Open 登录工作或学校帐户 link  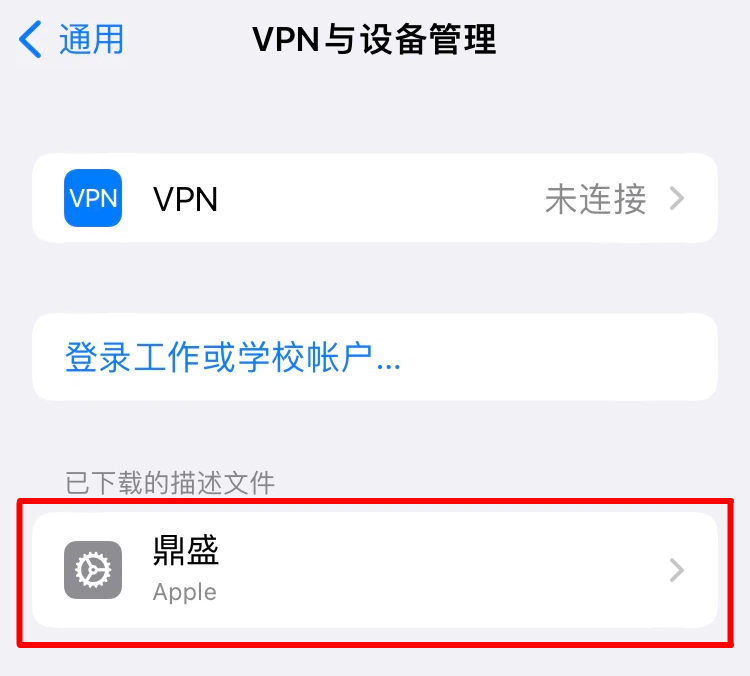click(x=232, y=357)
